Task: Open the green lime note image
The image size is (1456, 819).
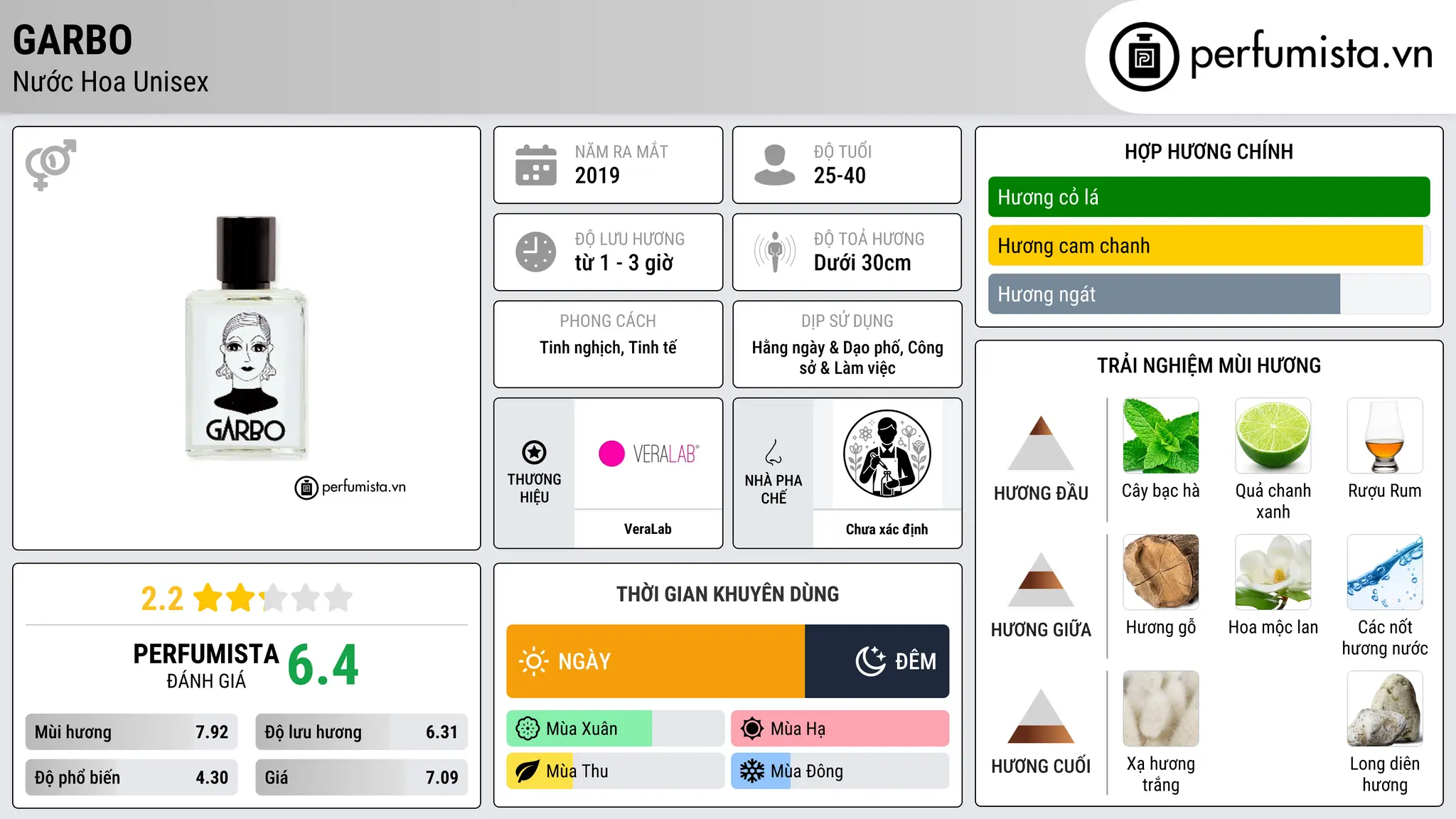Action: pyautogui.click(x=1273, y=436)
